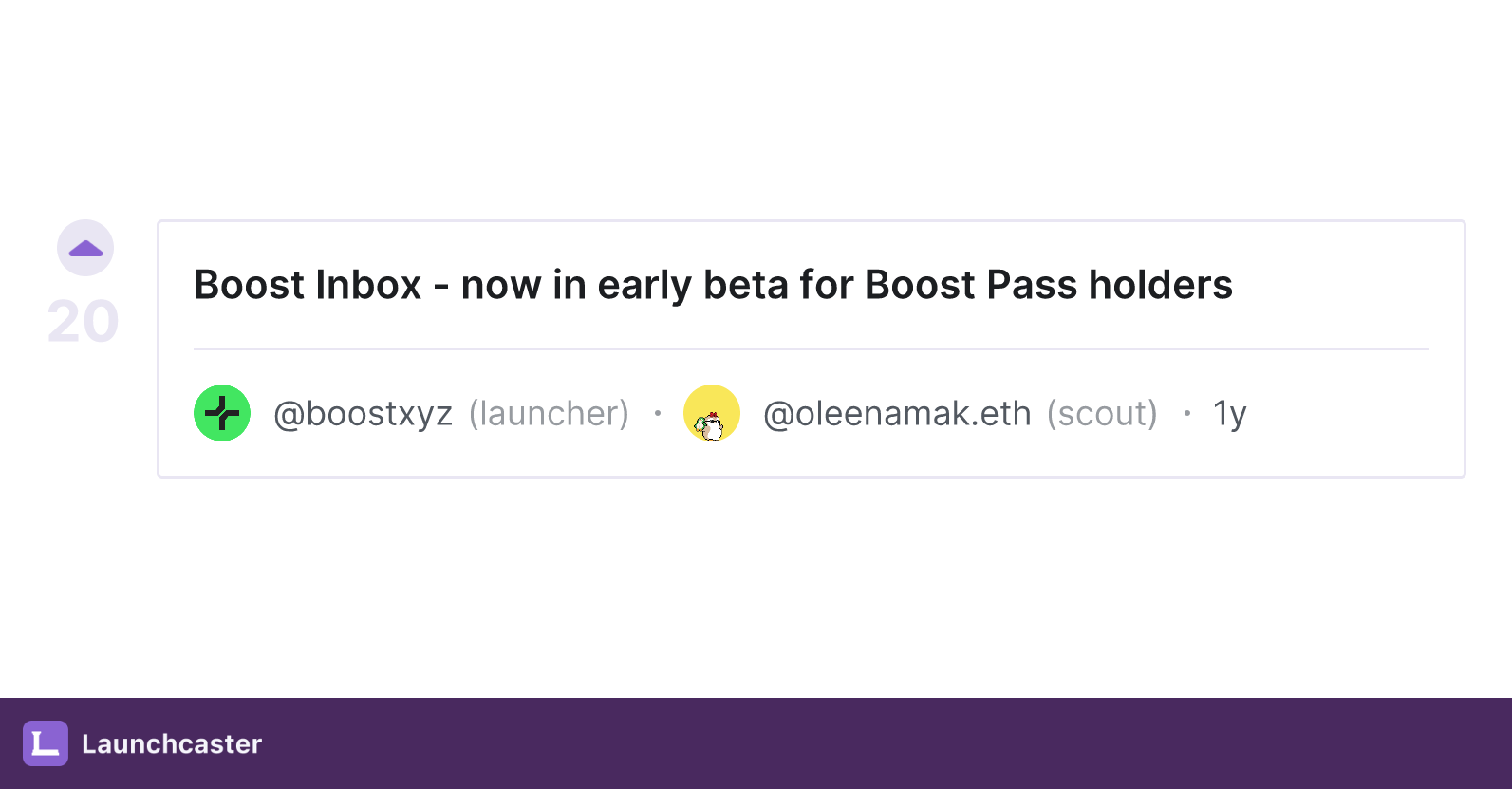Click the upward chevron inside the vote circle
The image size is (1512, 789).
[84, 247]
